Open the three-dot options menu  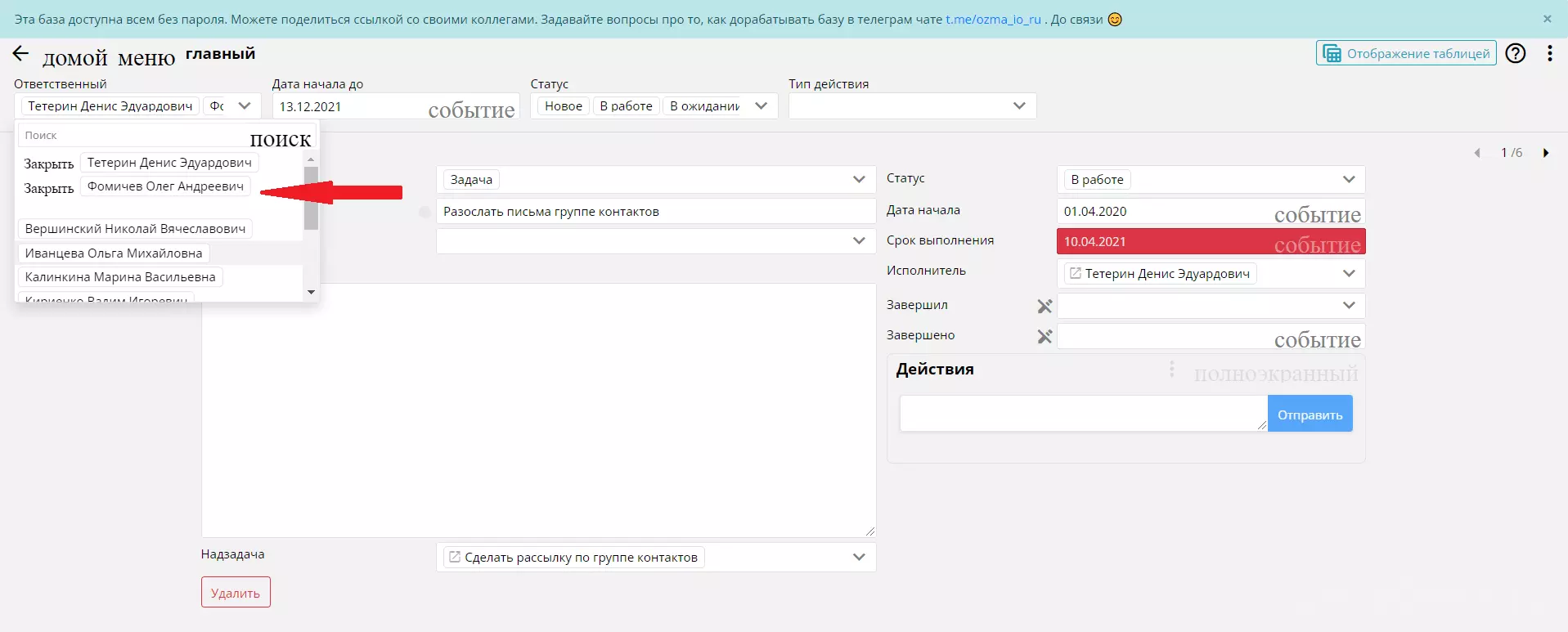[x=1549, y=54]
